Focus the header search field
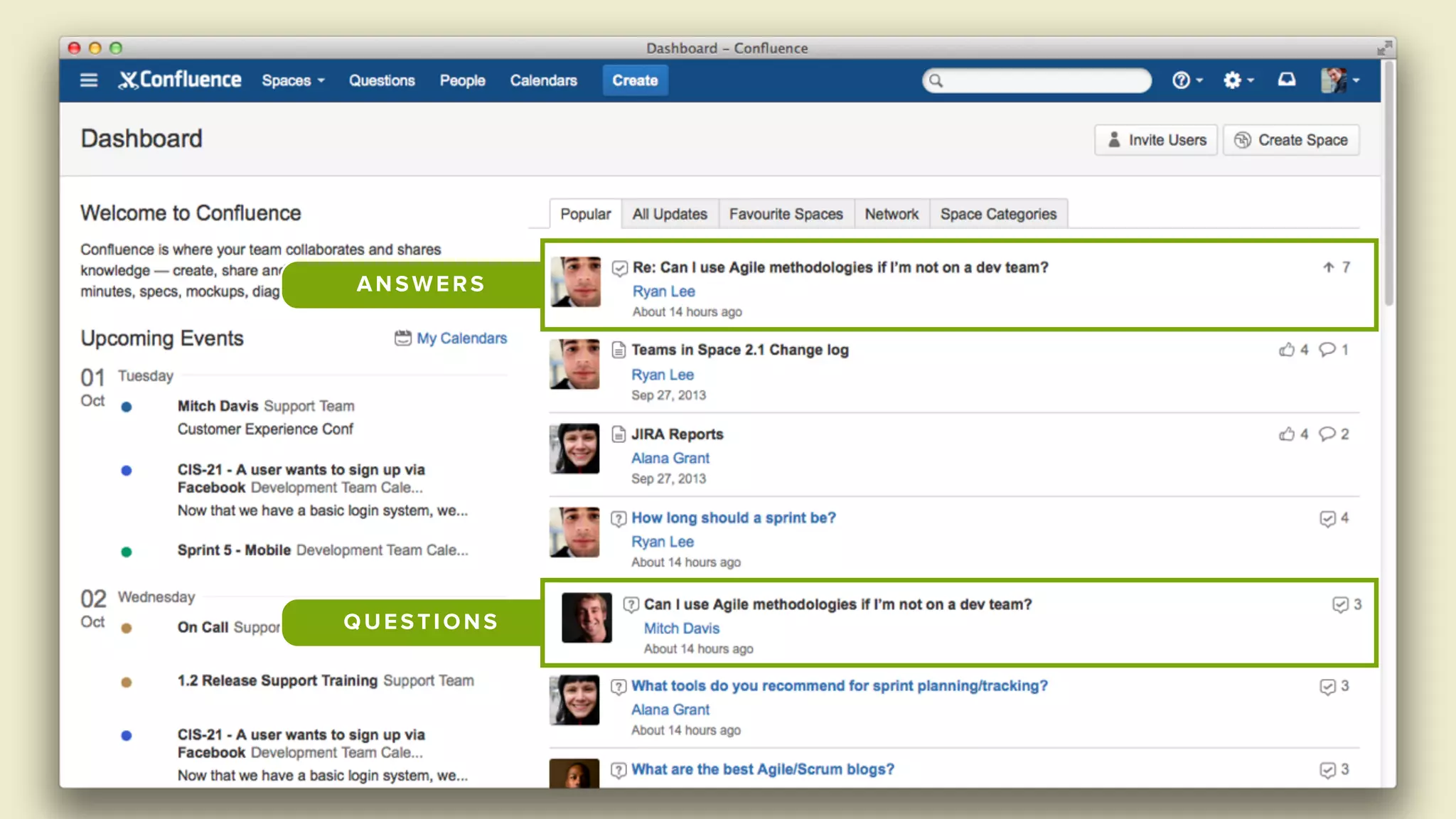 [1037, 80]
